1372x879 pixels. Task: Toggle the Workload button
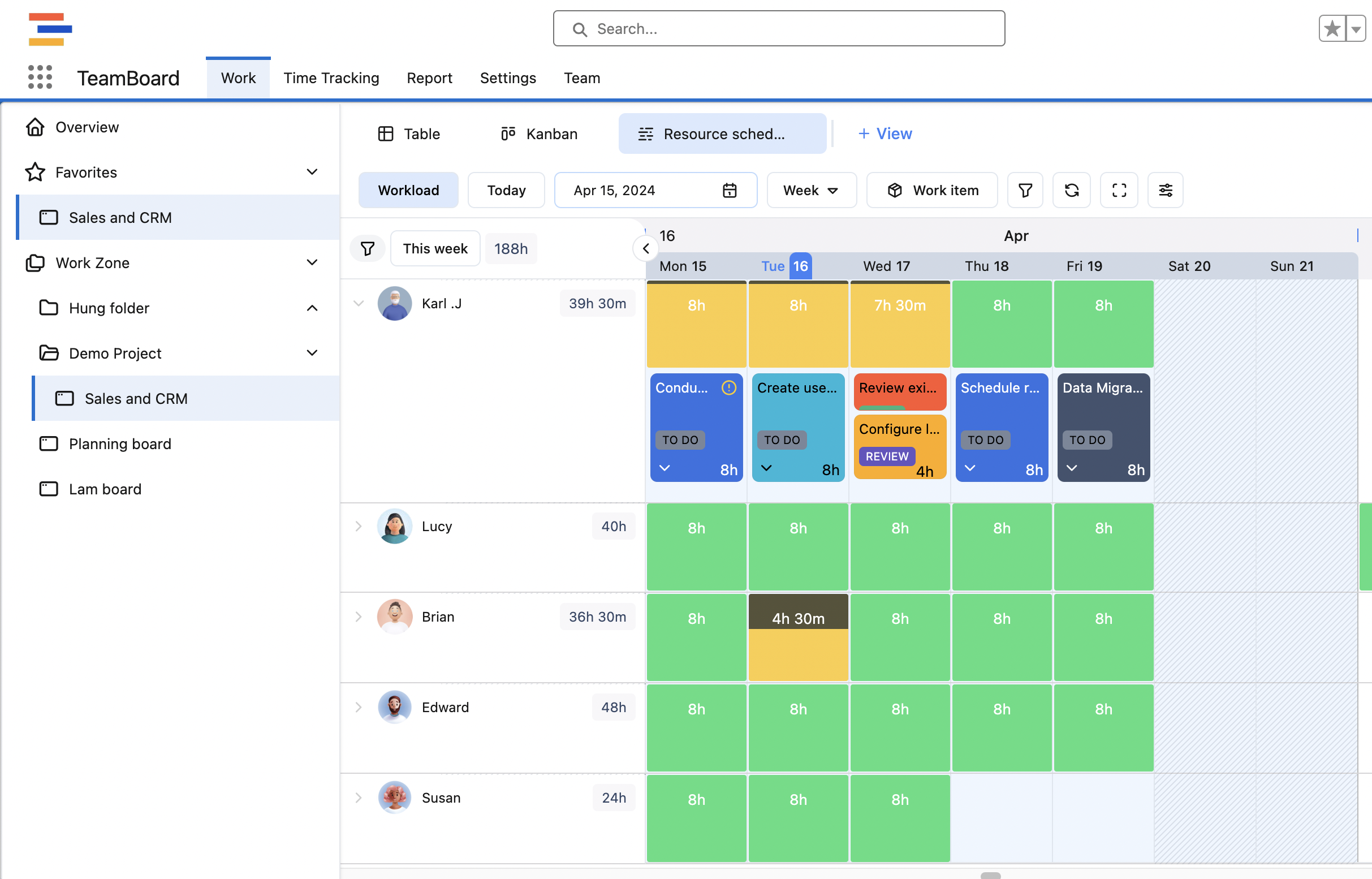(408, 190)
